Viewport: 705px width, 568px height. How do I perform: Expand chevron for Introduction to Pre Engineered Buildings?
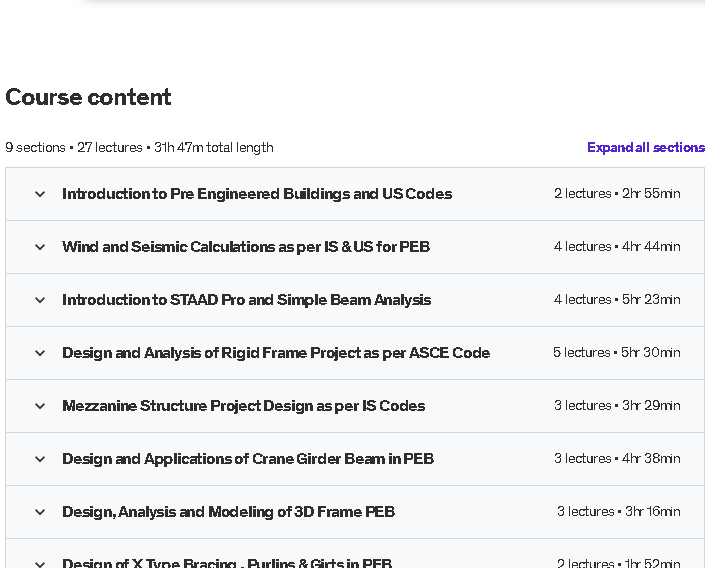[x=40, y=194]
